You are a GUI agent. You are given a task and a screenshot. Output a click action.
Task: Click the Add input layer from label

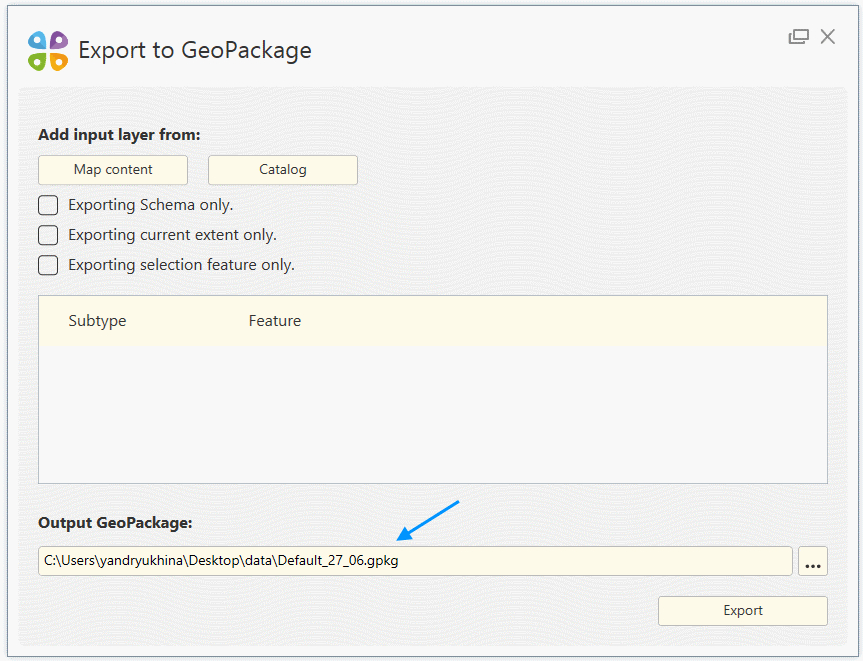119,135
